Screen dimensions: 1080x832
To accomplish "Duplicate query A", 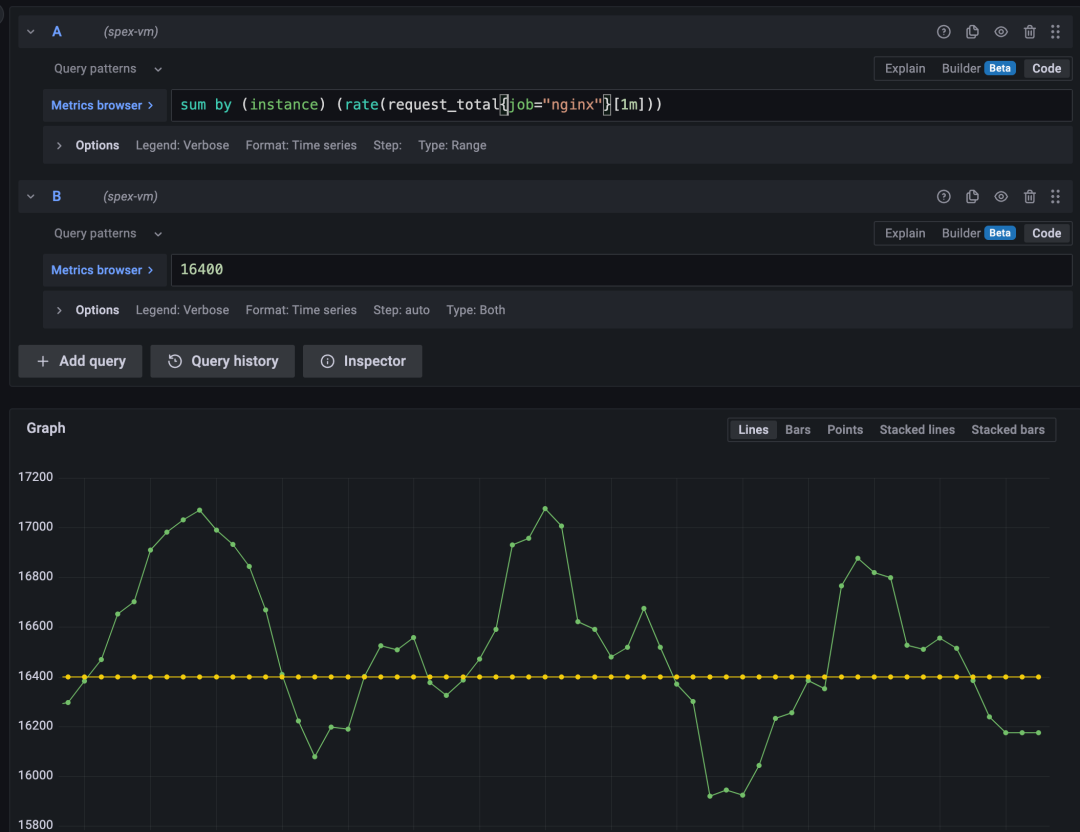I will 973,32.
